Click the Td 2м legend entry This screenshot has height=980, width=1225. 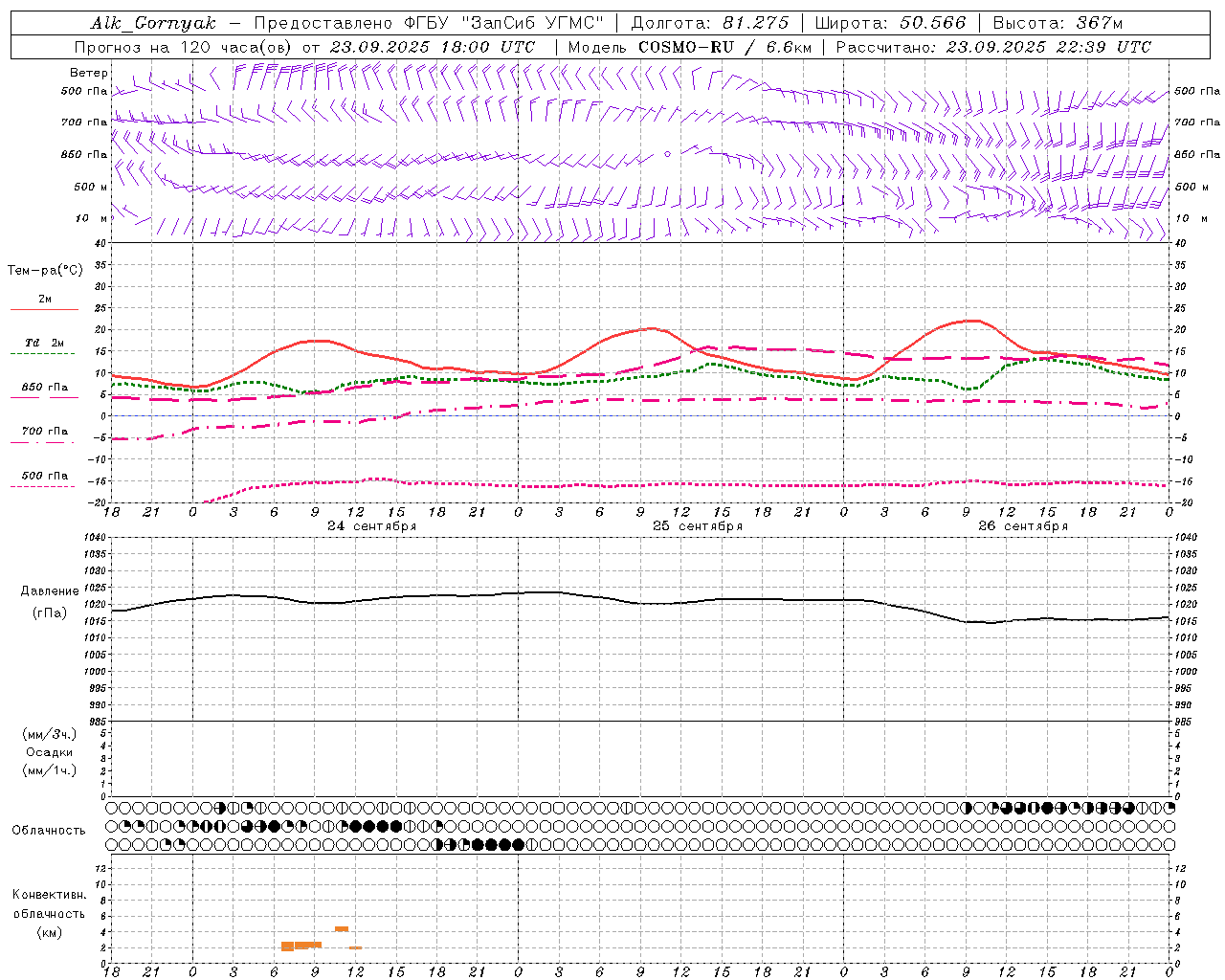(45, 343)
